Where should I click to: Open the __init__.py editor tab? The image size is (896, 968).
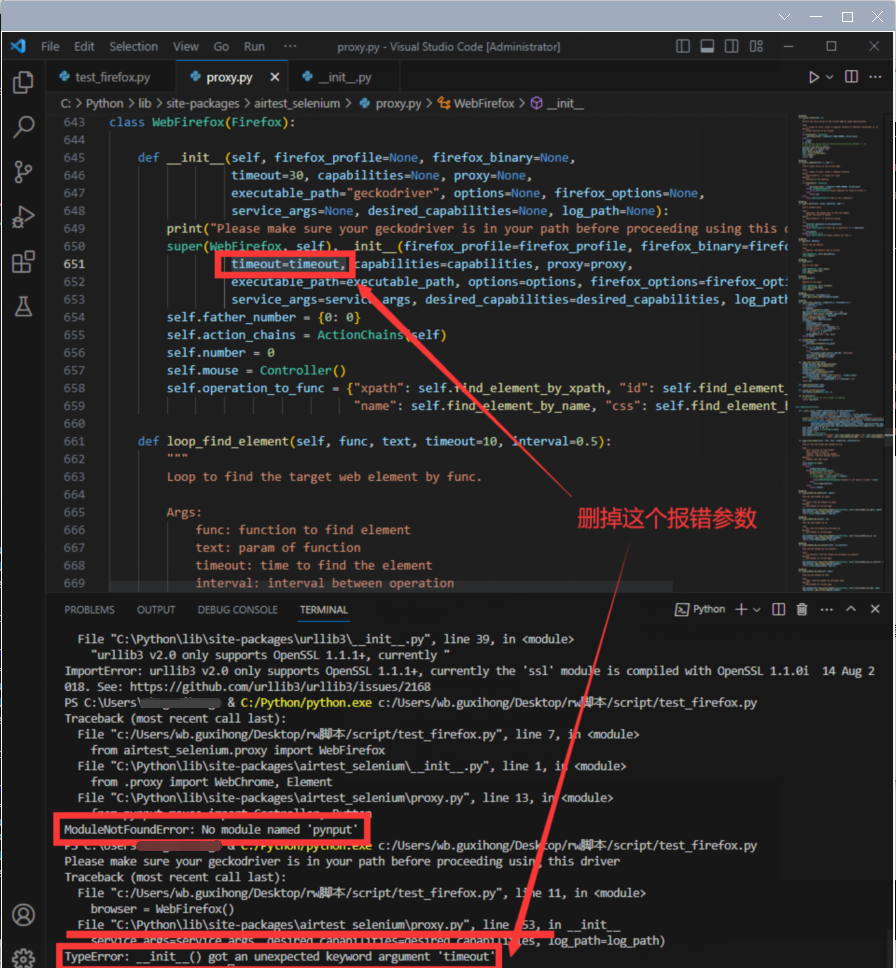point(345,77)
